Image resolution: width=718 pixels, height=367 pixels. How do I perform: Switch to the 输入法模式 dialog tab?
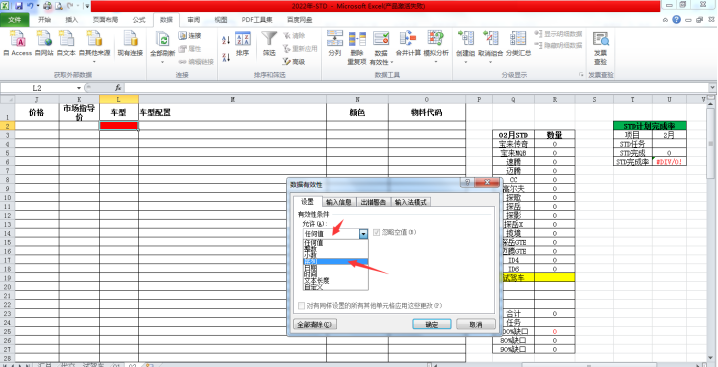[411, 202]
